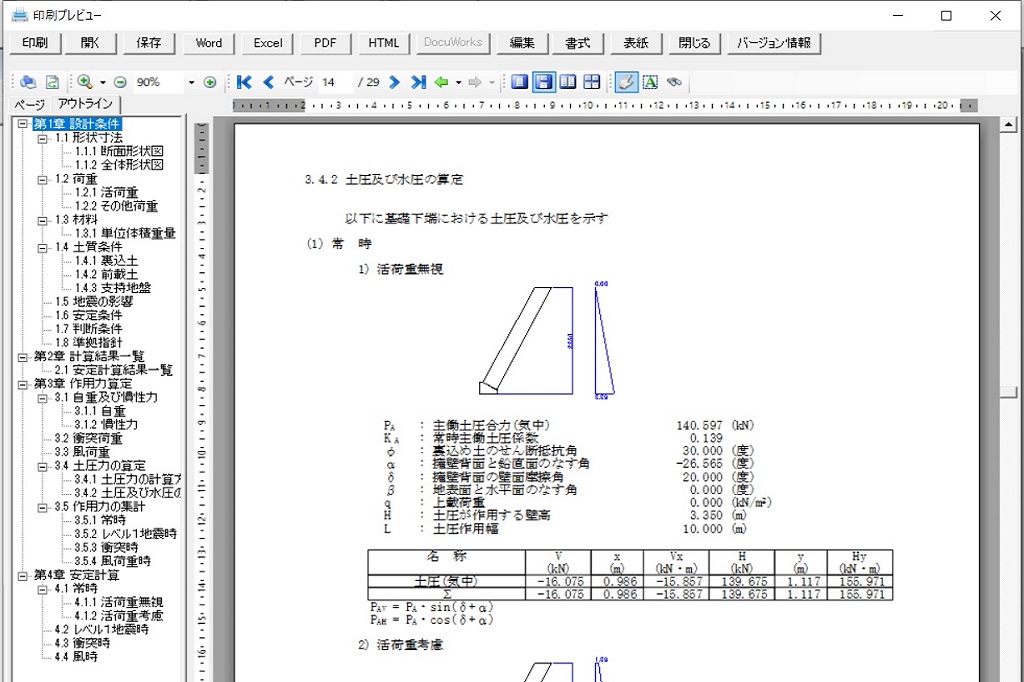Collapse the 第4章 安定計算 node
1024x682 pixels.
[23, 576]
